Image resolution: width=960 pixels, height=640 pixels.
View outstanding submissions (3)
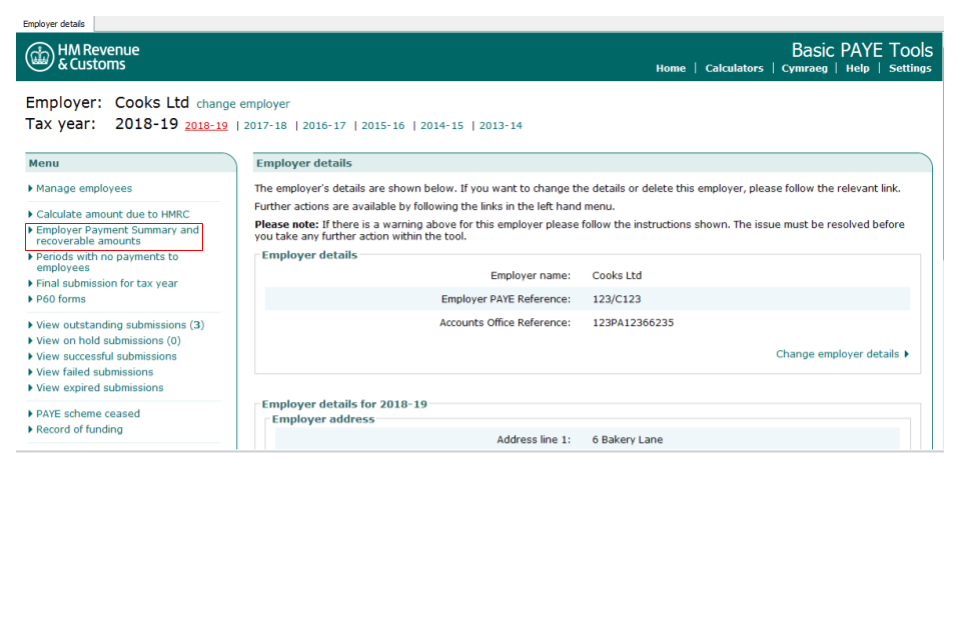120,325
